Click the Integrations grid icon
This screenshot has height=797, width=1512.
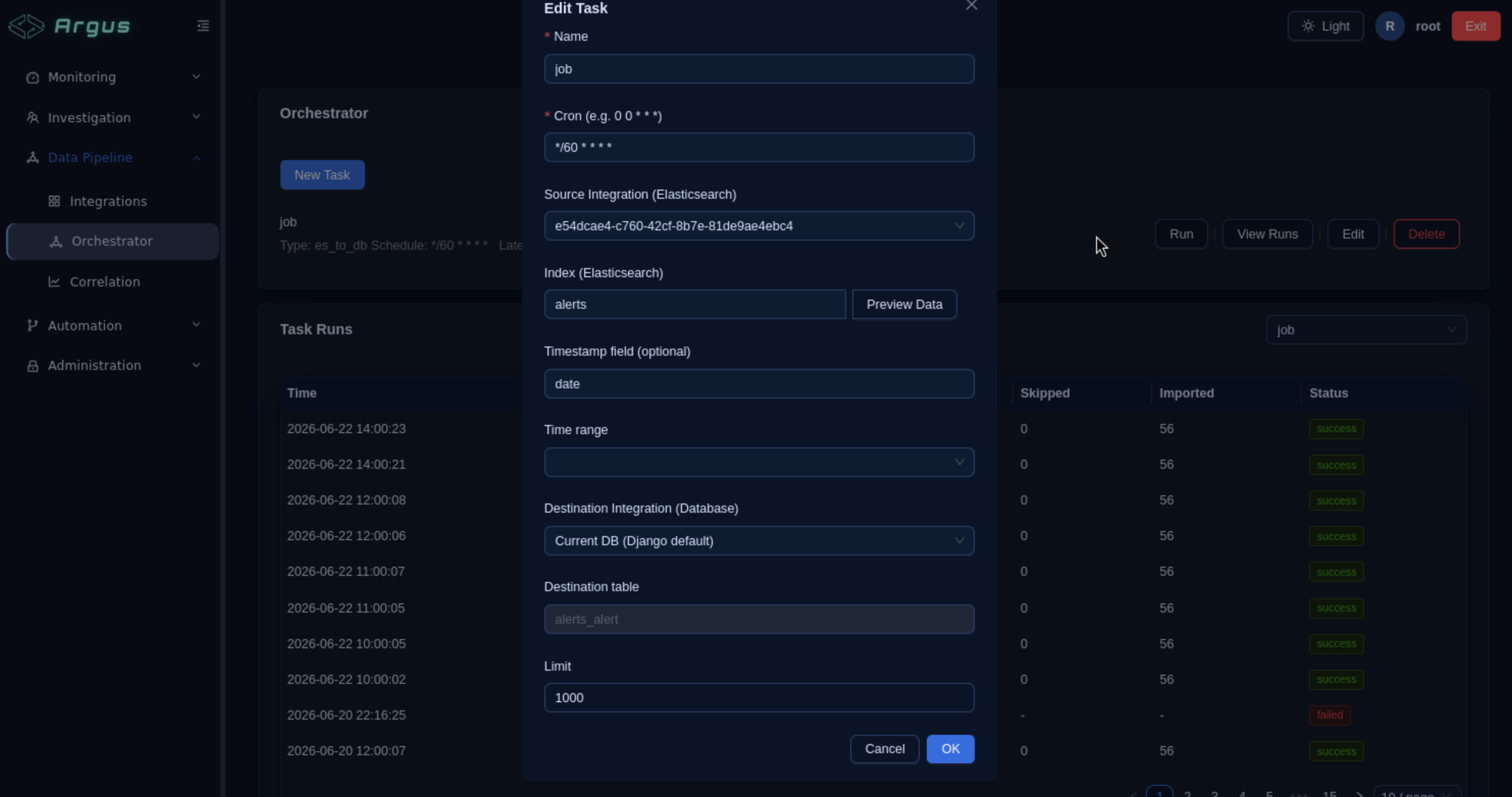54,201
